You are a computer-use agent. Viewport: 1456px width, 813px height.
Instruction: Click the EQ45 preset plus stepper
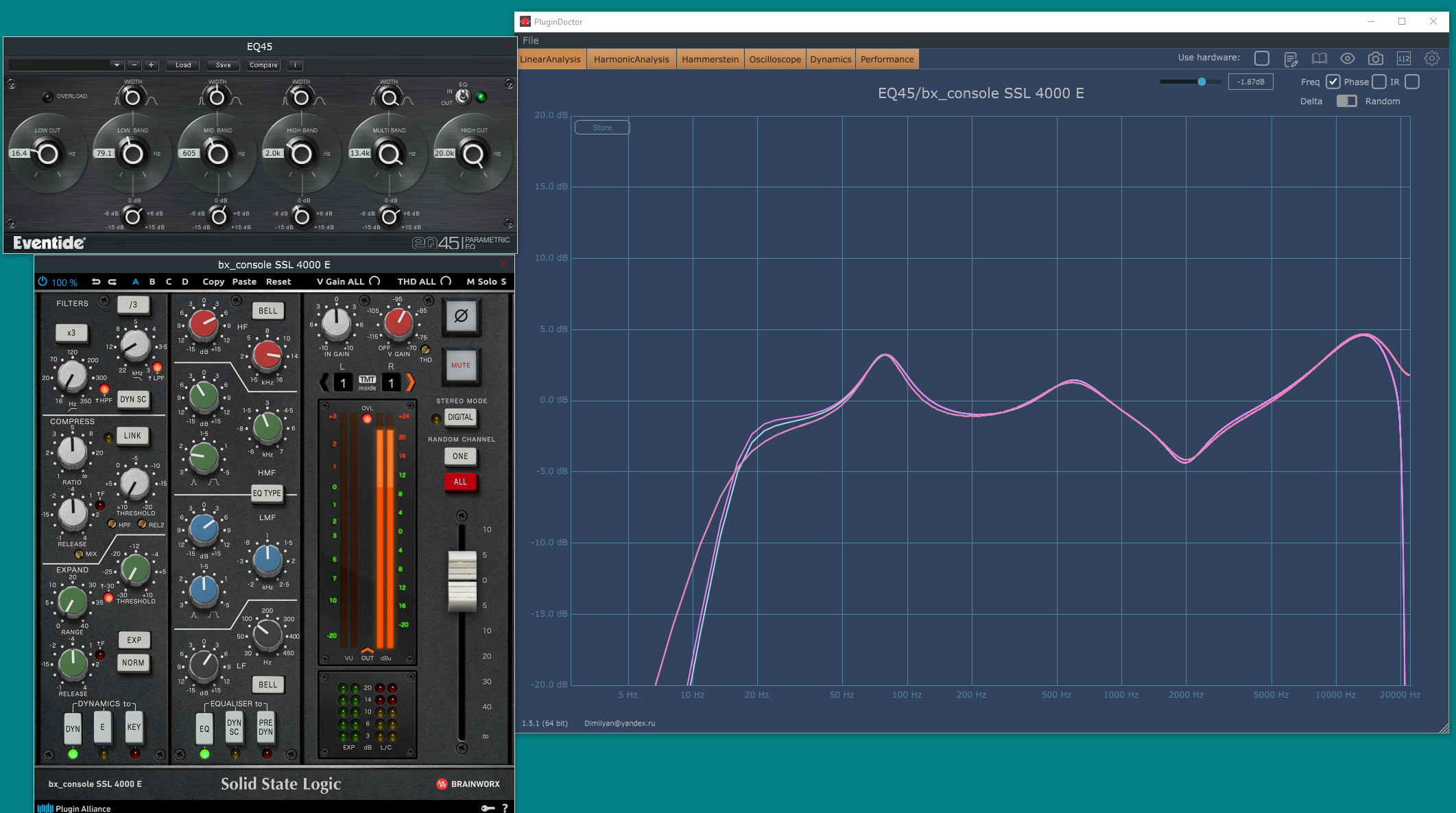coord(151,65)
